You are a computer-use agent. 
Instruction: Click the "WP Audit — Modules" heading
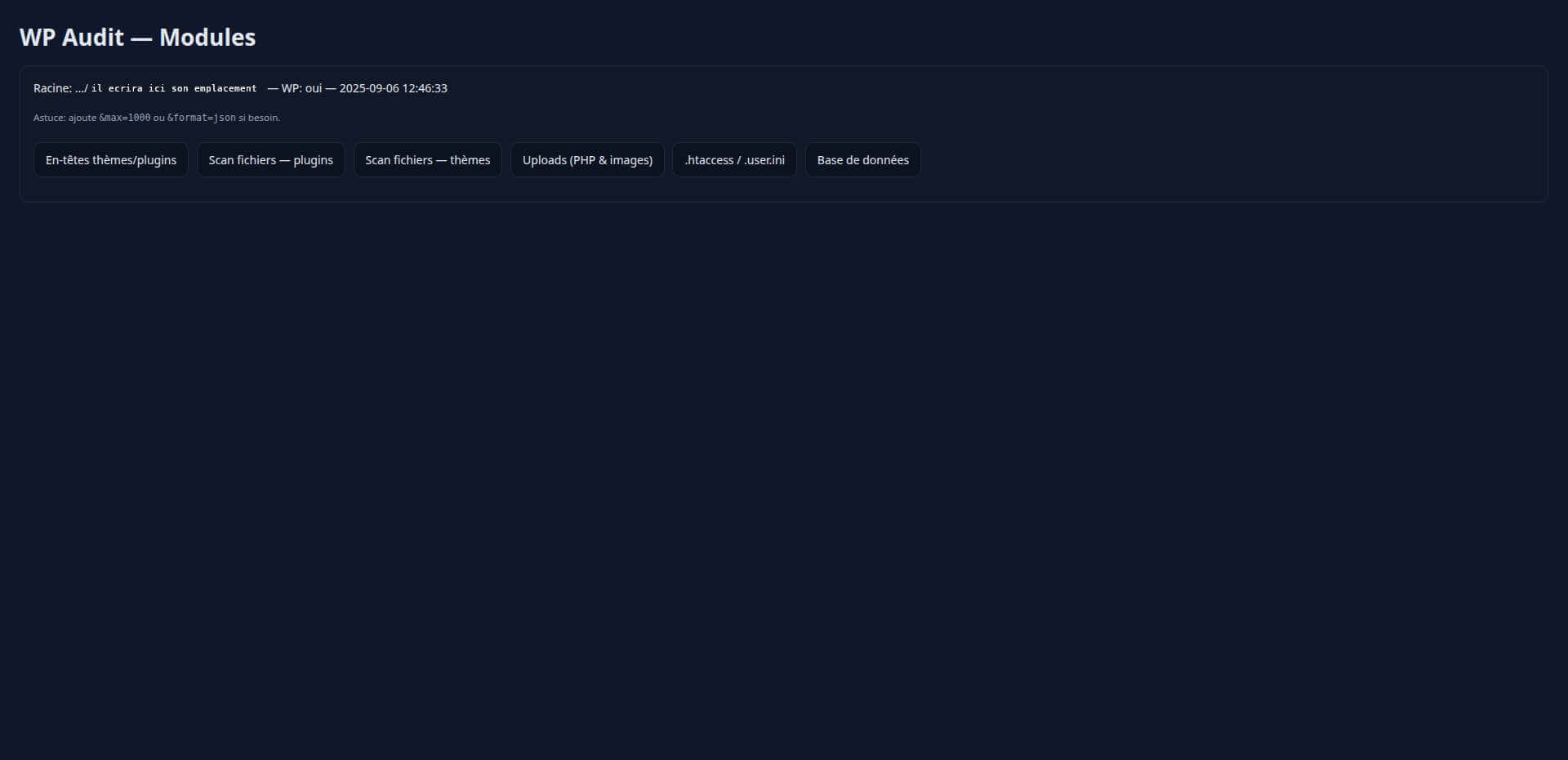pyautogui.click(x=136, y=37)
